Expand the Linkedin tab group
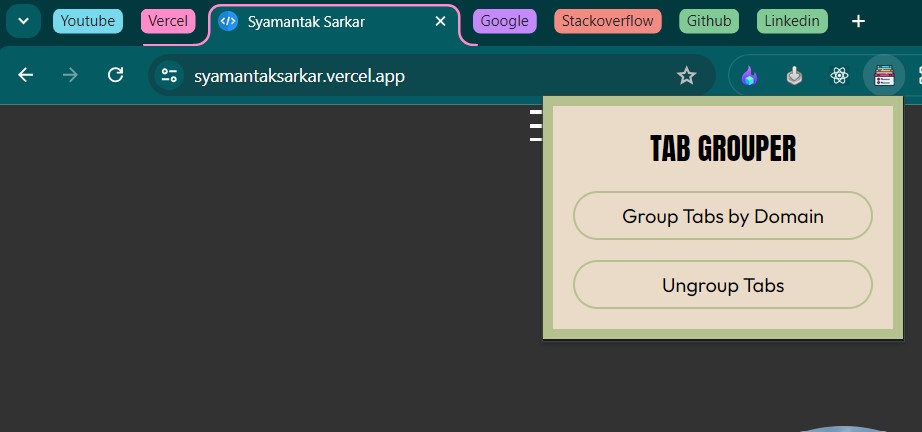Viewport: 922px width, 432px height. tap(791, 21)
